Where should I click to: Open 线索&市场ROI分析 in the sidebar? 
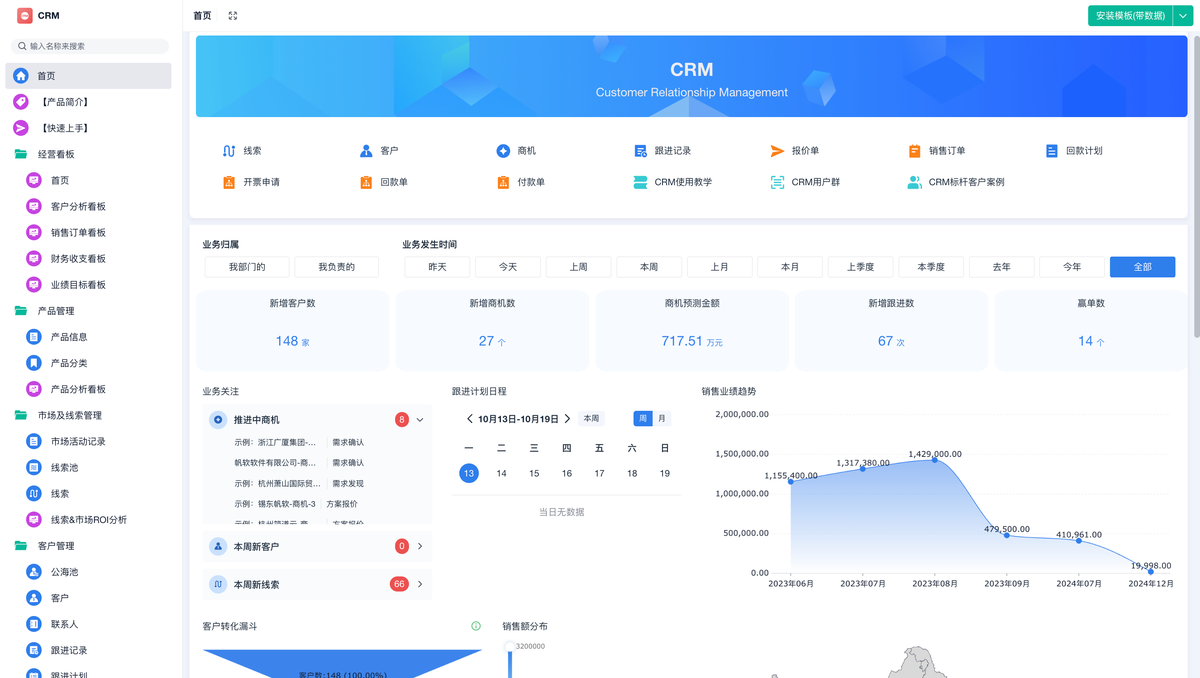[90, 520]
